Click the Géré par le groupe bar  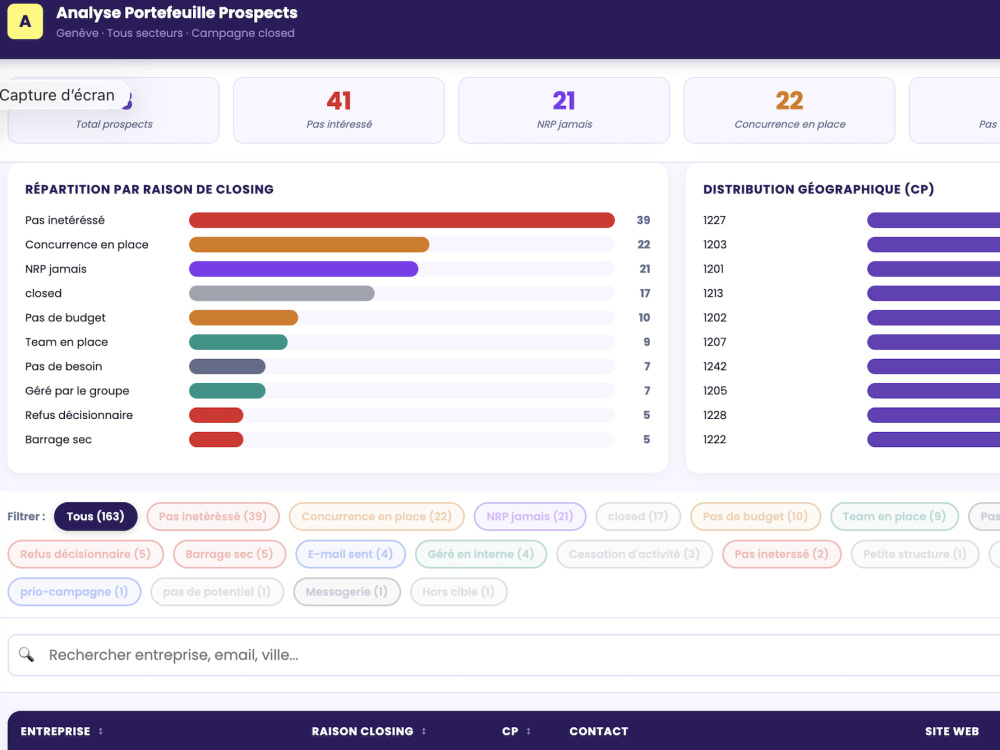coord(227,391)
